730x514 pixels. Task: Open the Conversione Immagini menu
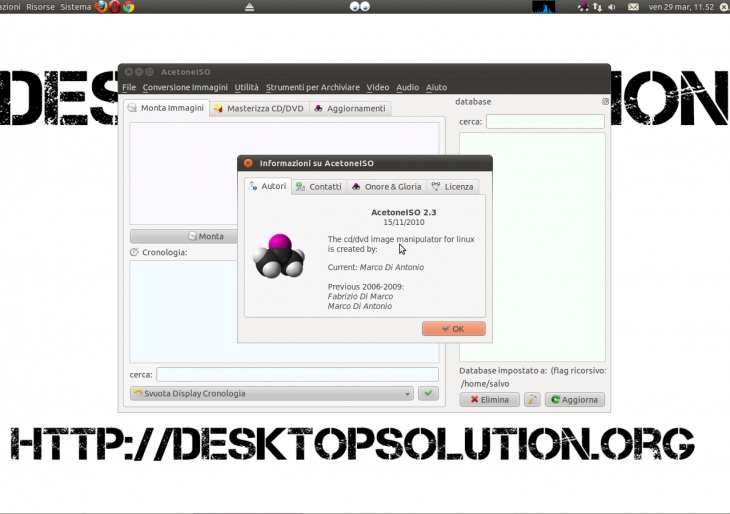click(185, 88)
